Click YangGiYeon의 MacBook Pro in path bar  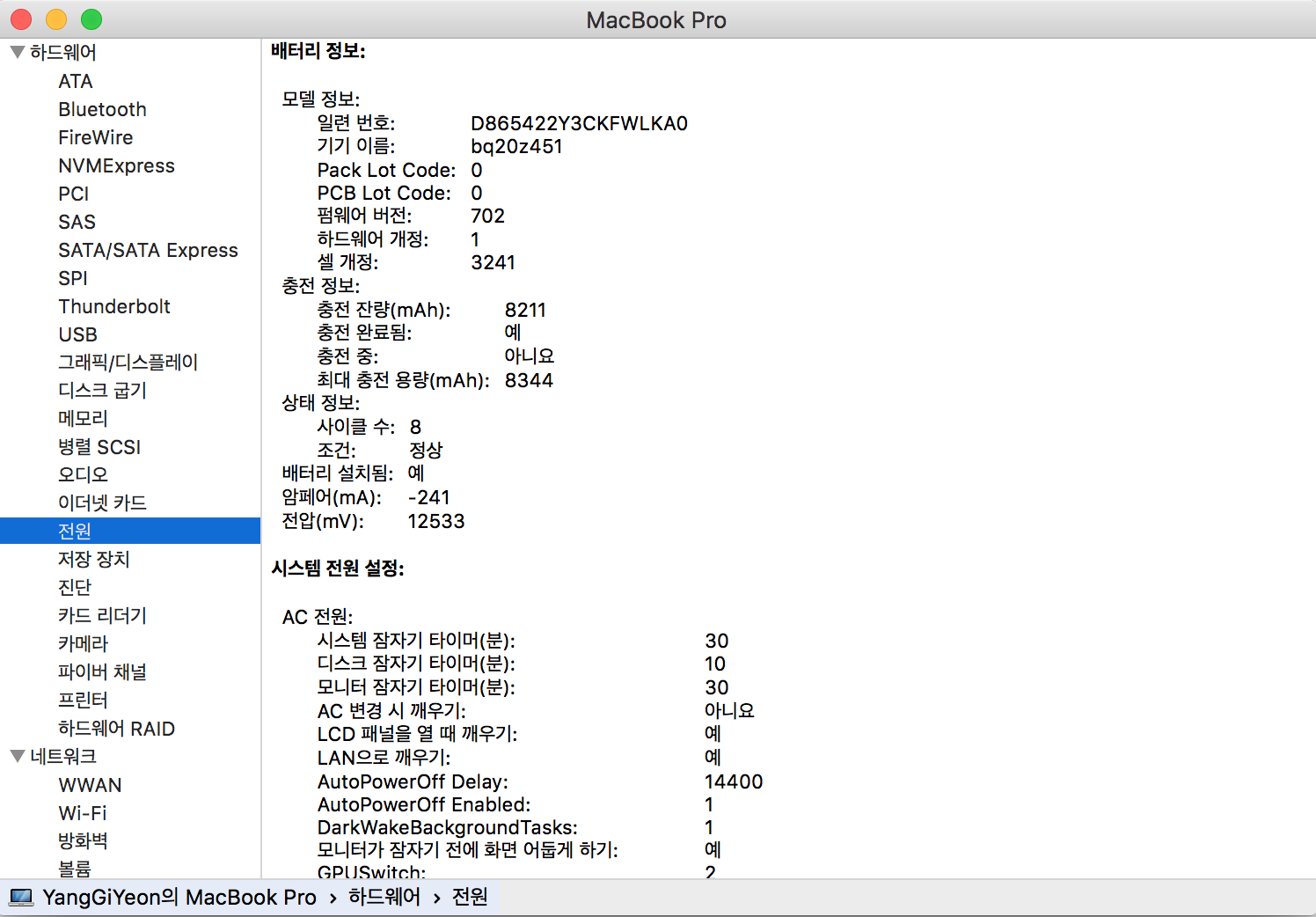point(179,898)
